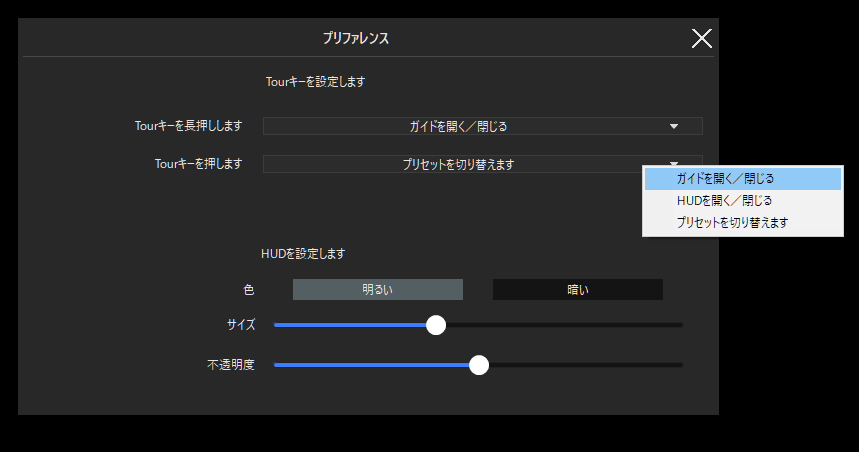Click the Tourキーを設定します heading
Viewport: 859px width, 452px height.
316,82
